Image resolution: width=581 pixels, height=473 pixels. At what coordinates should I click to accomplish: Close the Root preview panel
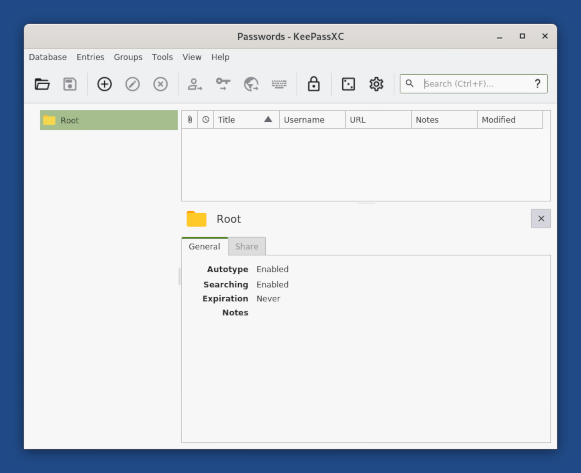[x=541, y=219]
